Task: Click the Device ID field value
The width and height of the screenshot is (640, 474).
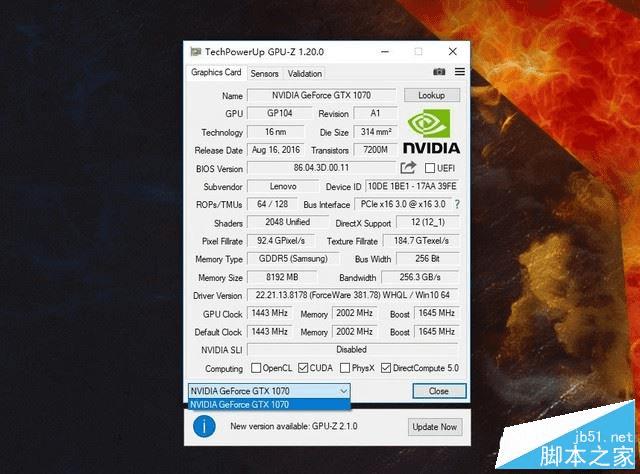Action: [412, 186]
